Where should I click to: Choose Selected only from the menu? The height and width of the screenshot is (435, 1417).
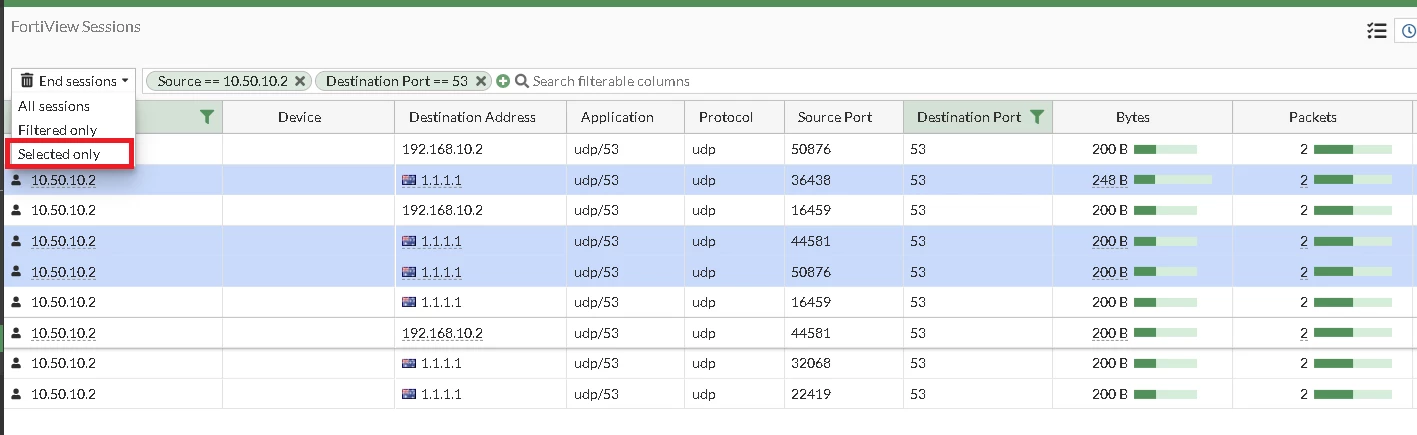click(59, 155)
